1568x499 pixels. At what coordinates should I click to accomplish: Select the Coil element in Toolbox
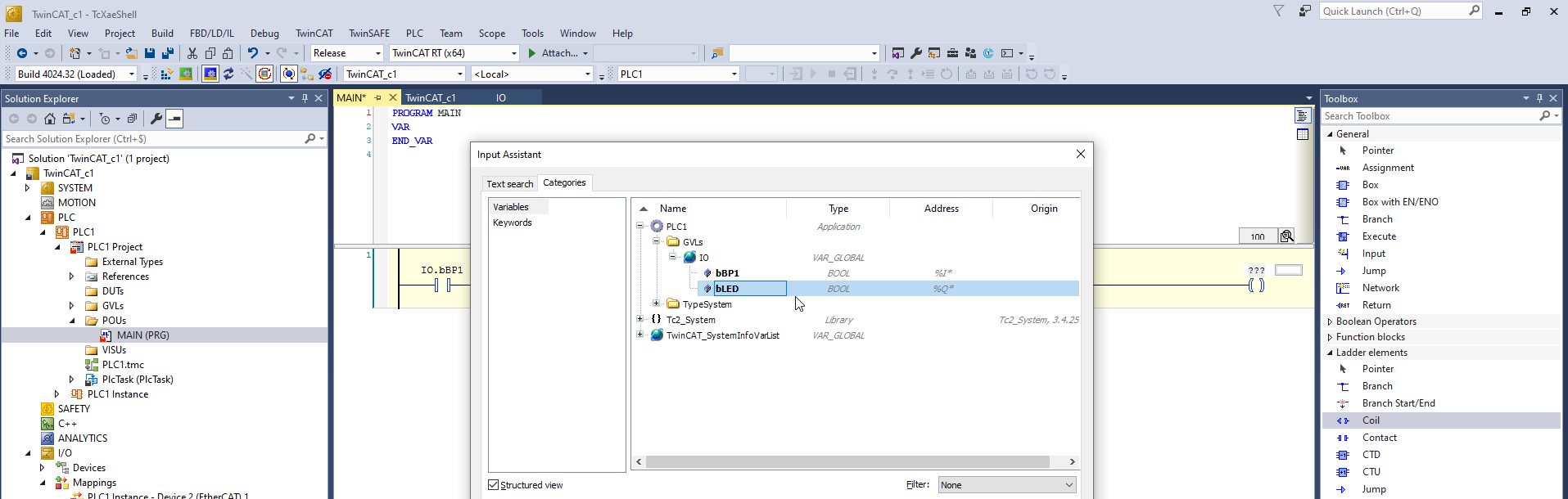(1371, 420)
